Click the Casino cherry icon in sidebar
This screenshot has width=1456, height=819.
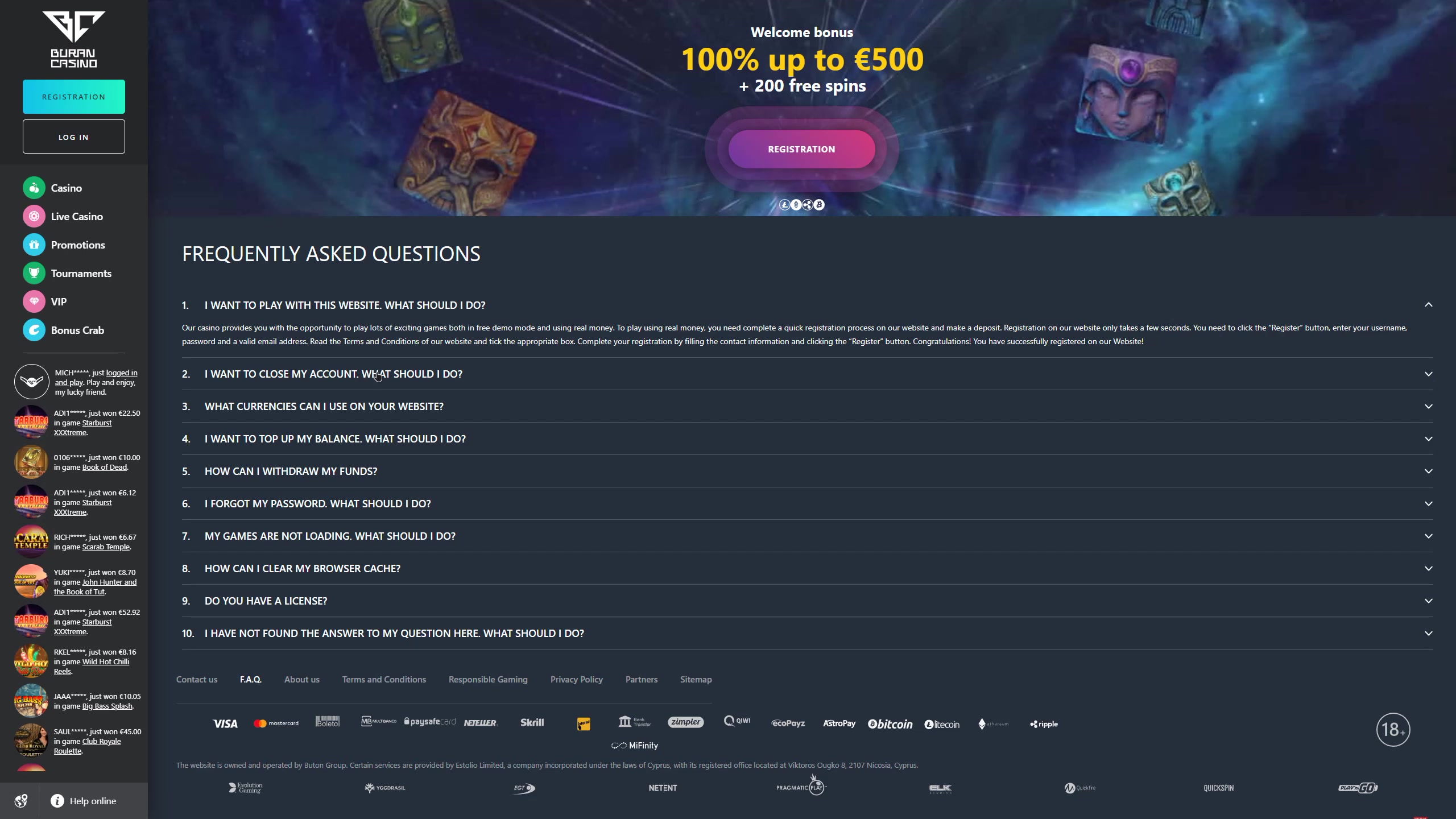(x=34, y=188)
